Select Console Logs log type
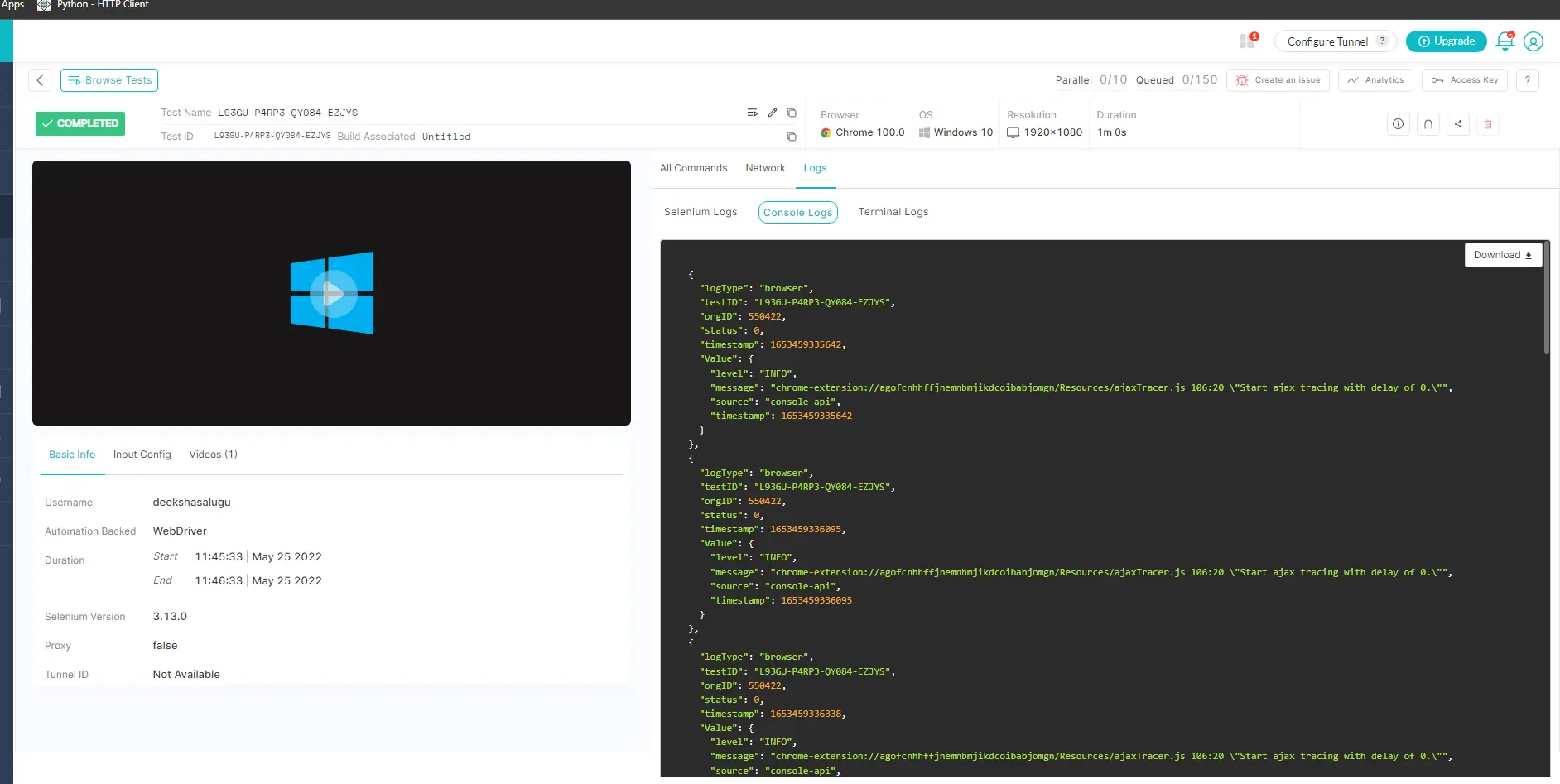Screen dimensions: 1560x784 click(797, 213)
